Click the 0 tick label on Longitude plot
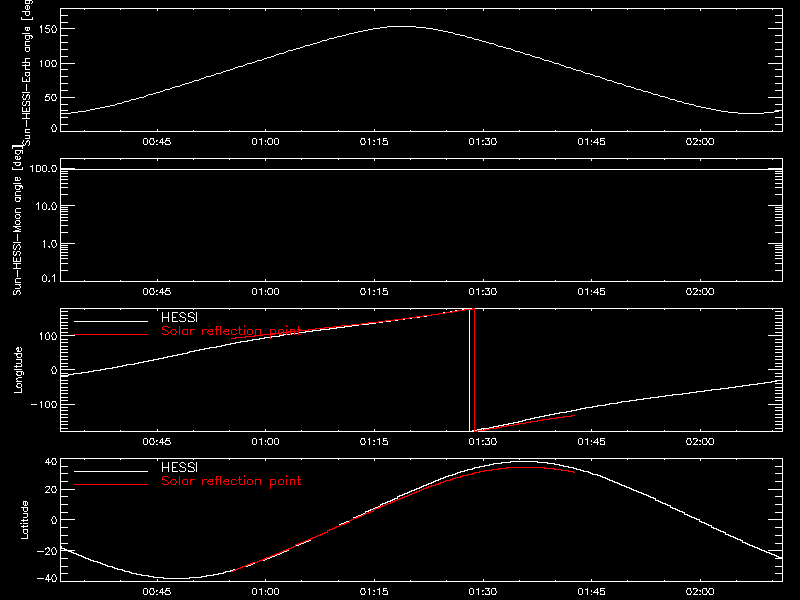800x600 pixels. 54,370
